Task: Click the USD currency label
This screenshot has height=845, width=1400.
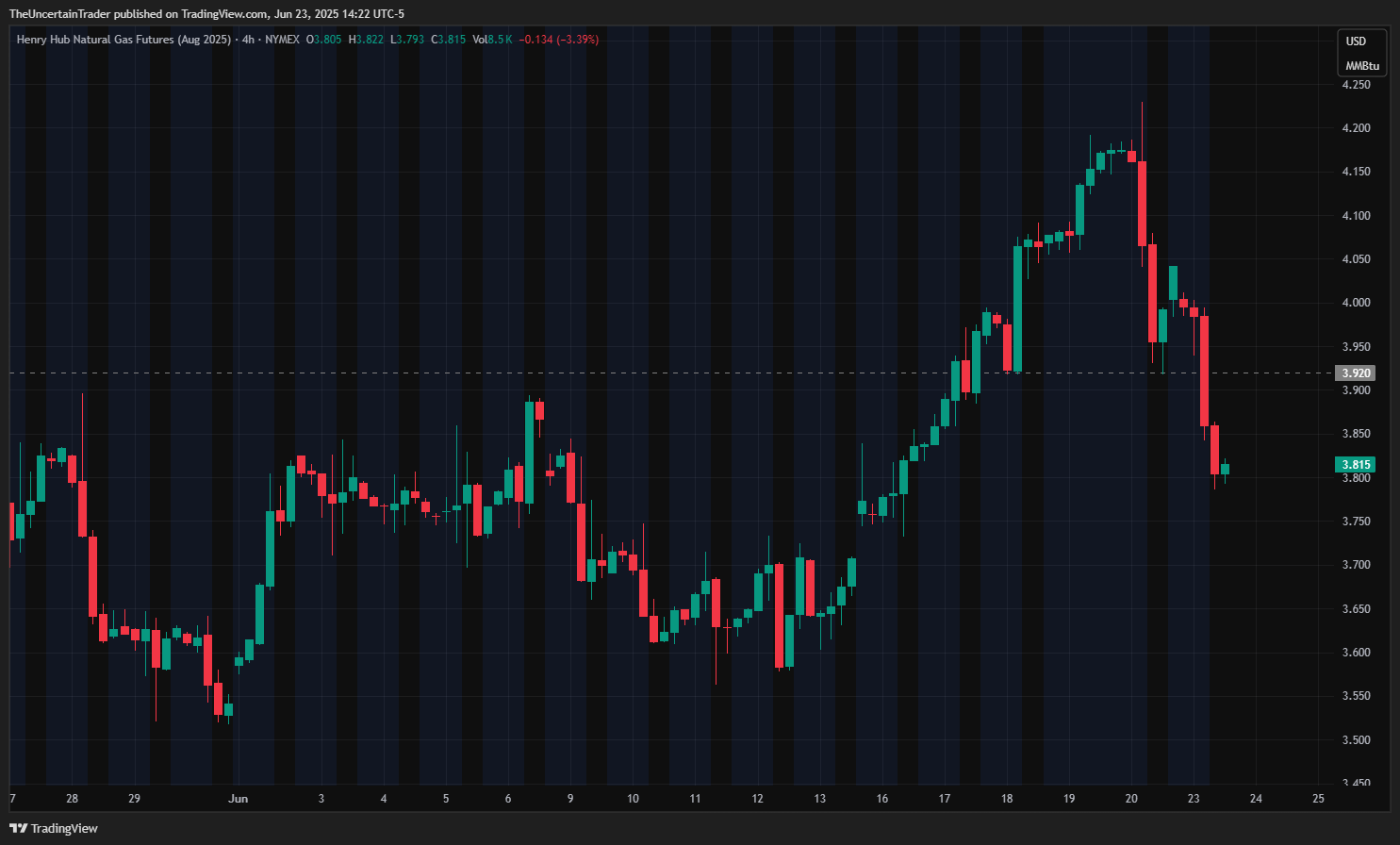Action: point(1356,41)
